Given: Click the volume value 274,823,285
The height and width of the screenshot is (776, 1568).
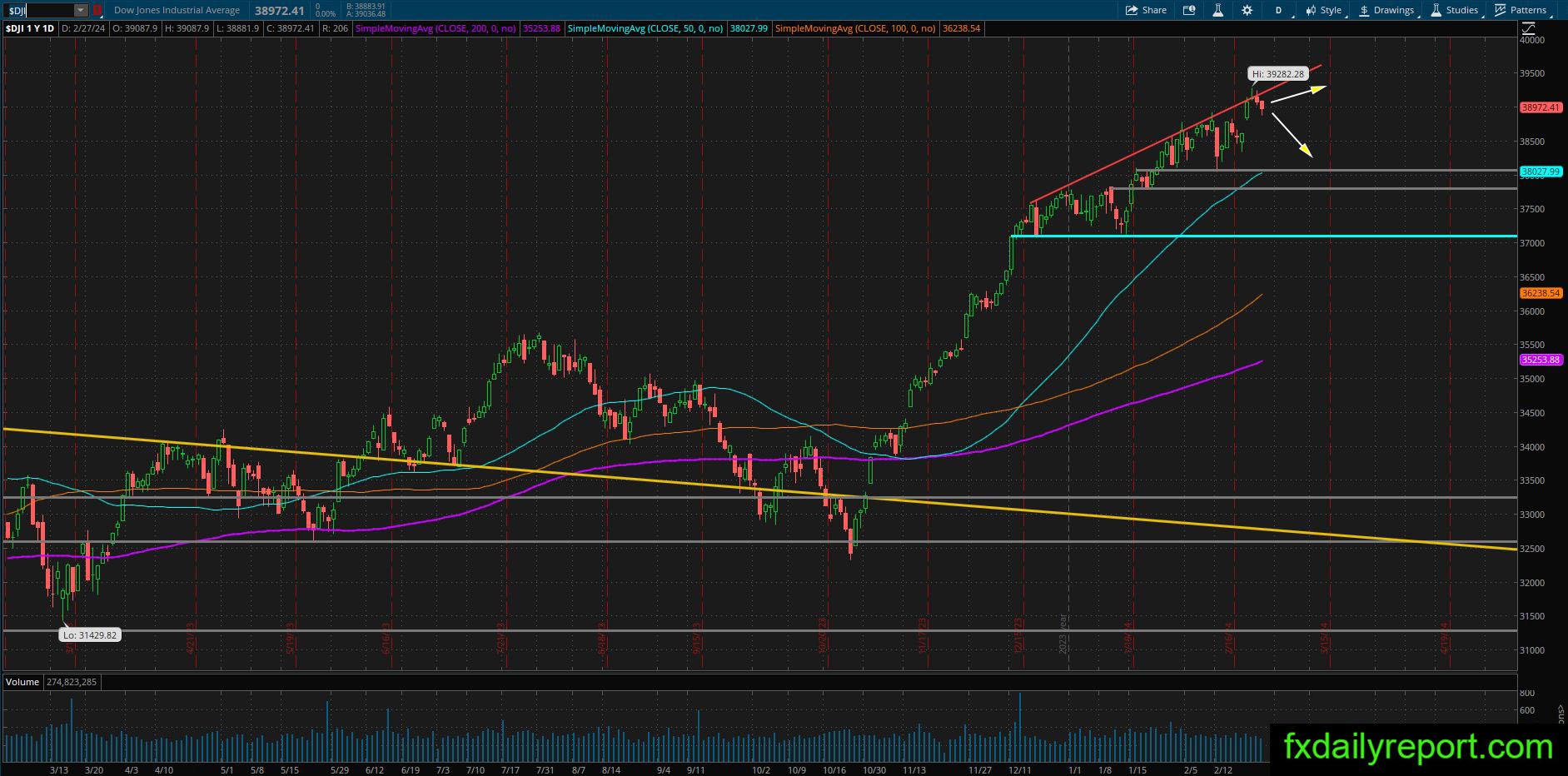Looking at the screenshot, I should point(72,682).
